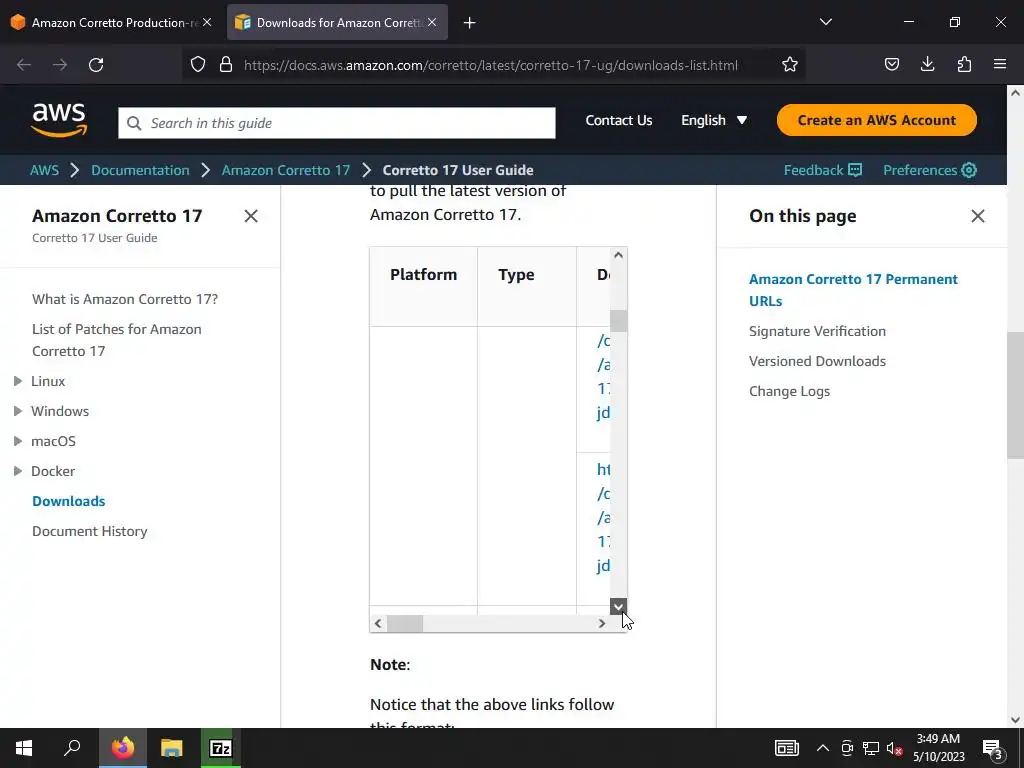The height and width of the screenshot is (768, 1024).
Task: Click the table's scroll right arrow
Action: tap(601, 624)
